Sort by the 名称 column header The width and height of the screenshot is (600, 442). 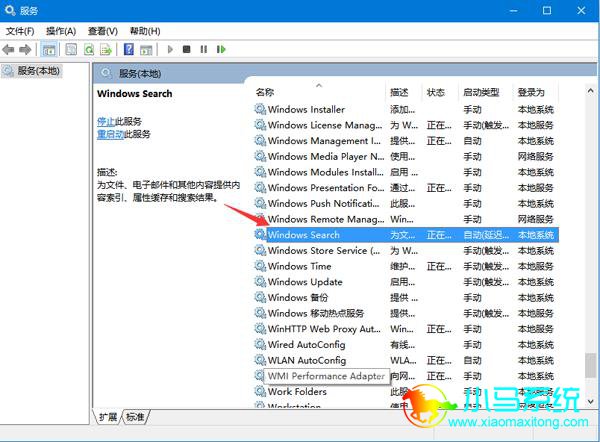pyautogui.click(x=265, y=92)
